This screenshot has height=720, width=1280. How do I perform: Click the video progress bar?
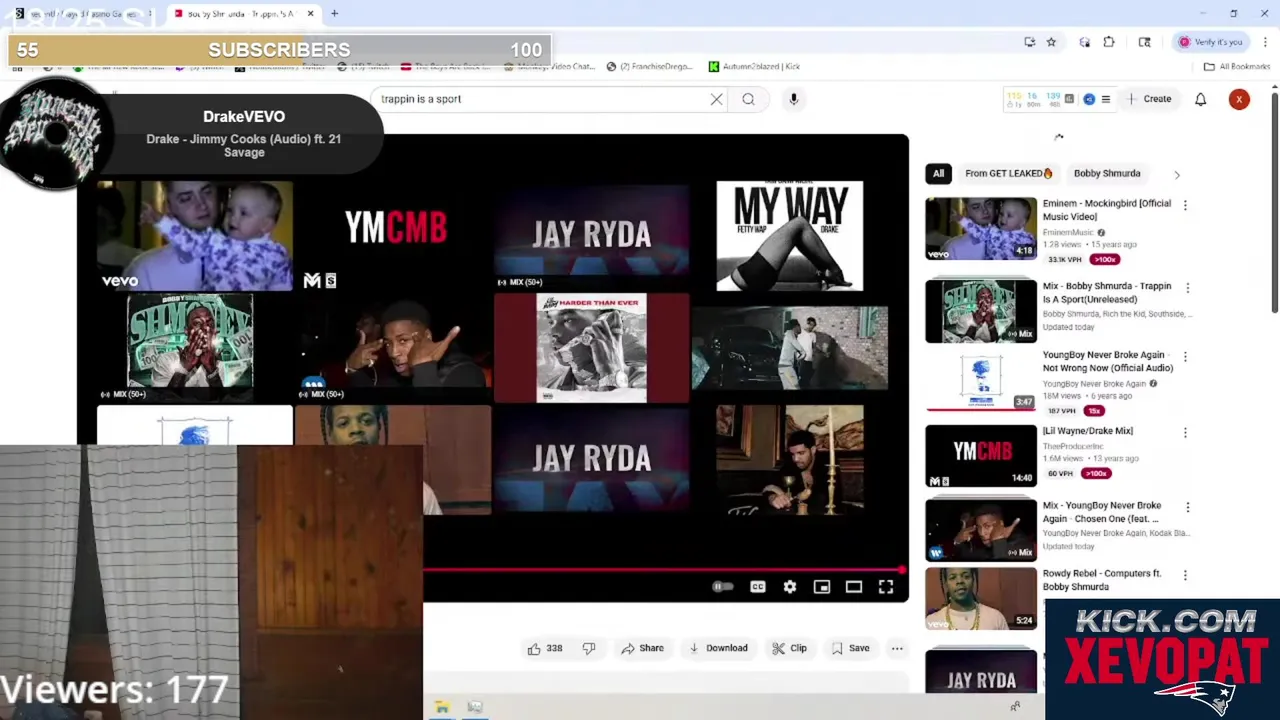tap(665, 570)
